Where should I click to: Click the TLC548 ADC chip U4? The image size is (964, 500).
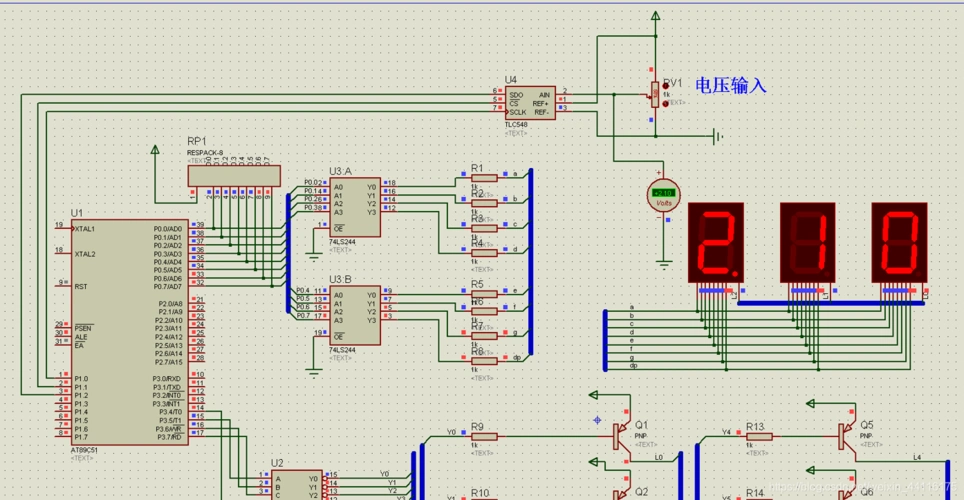529,104
